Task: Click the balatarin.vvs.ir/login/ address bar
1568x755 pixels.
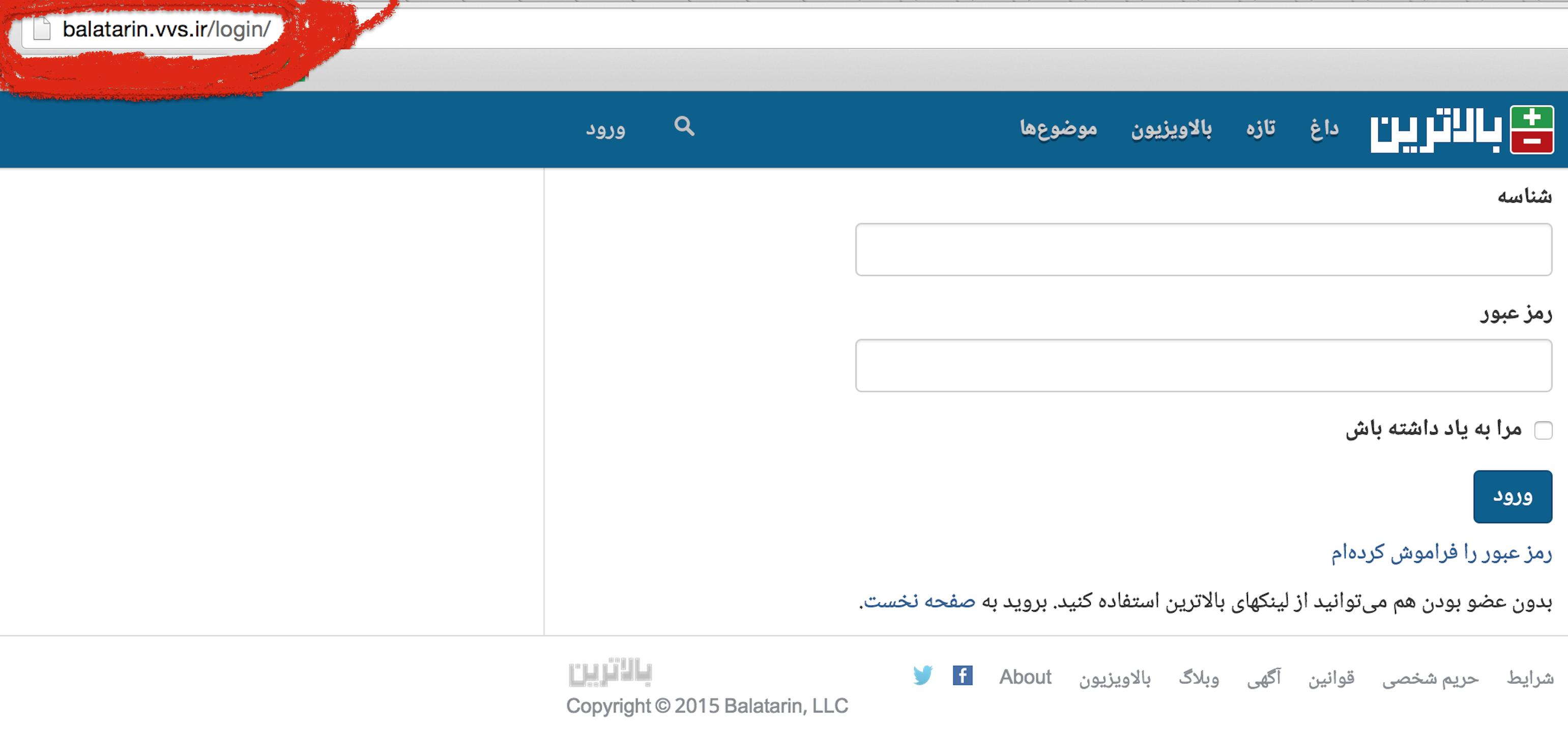Action: (x=166, y=28)
